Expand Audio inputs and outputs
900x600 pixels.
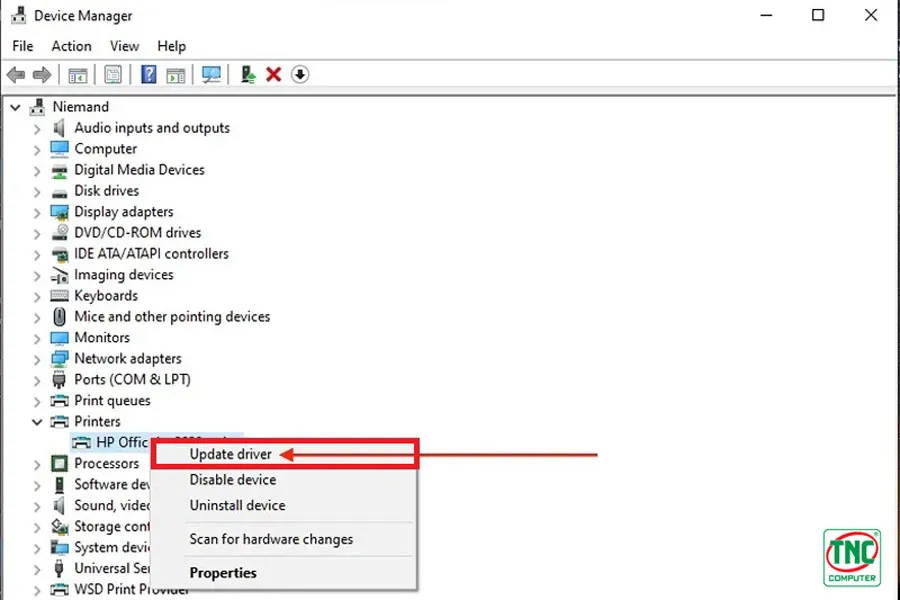37,129
